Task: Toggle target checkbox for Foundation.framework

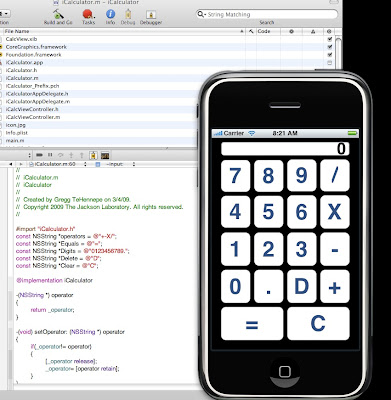Action: pyautogui.click(x=330, y=55)
